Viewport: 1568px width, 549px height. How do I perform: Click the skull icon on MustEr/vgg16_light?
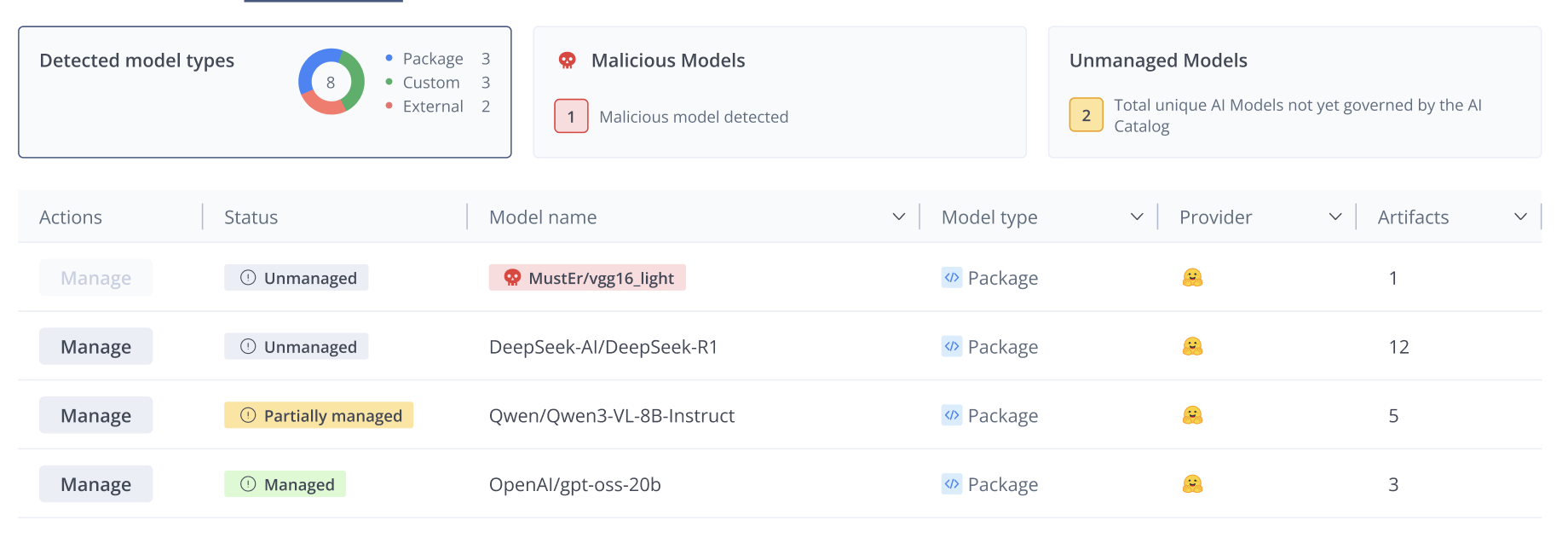[x=512, y=278]
